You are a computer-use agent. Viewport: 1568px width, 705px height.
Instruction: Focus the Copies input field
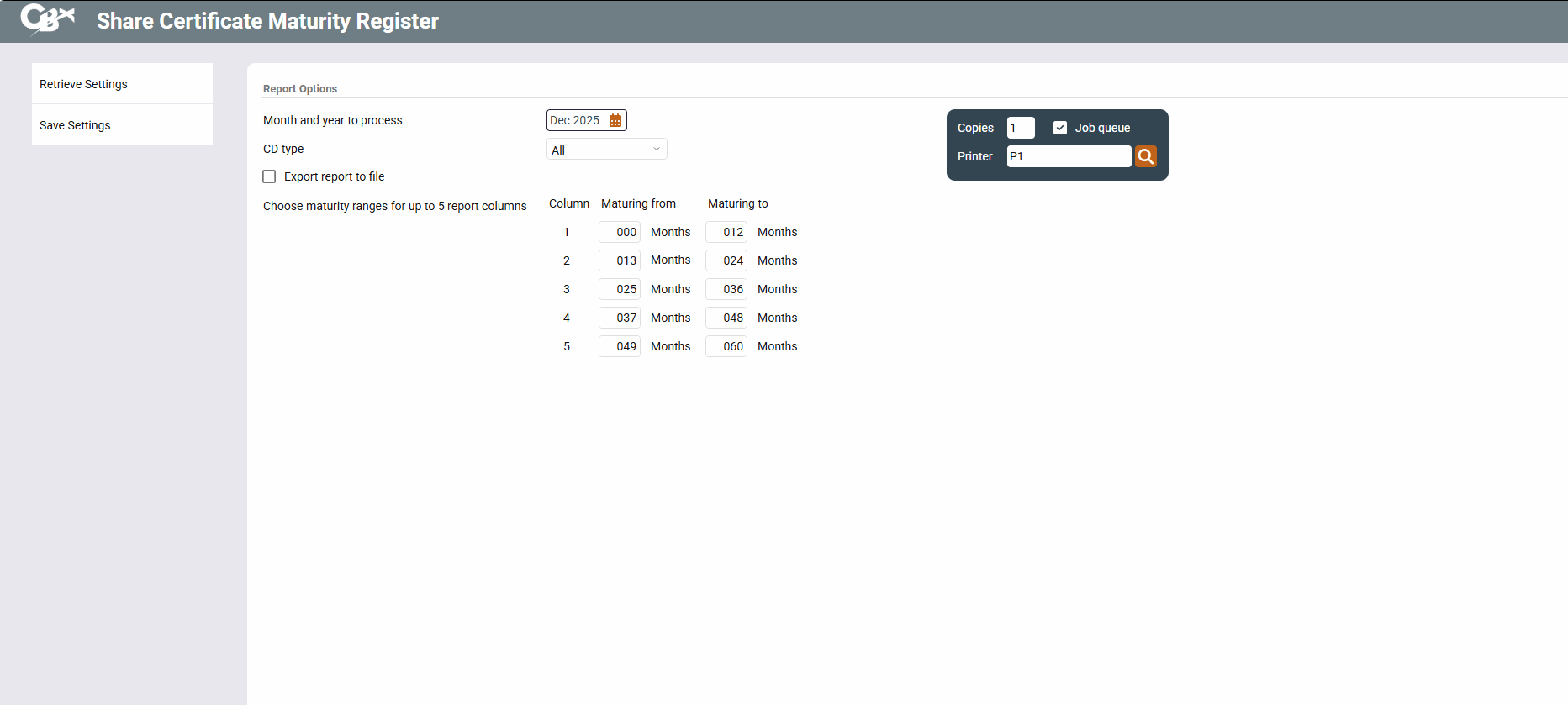[1020, 128]
